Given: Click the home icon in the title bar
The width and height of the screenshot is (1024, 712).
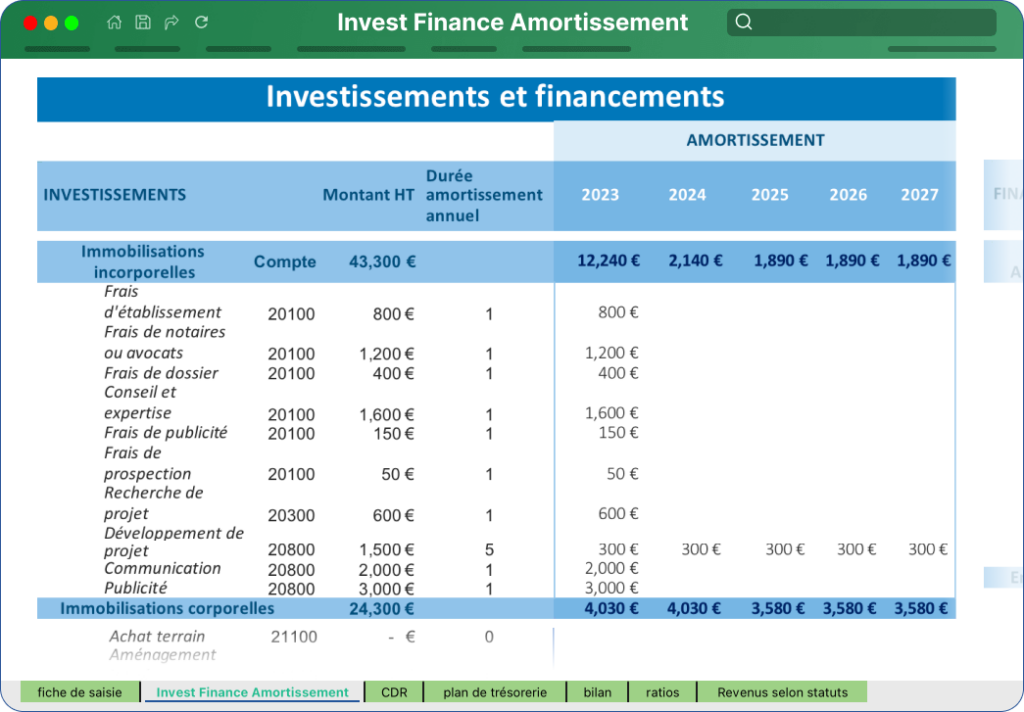Looking at the screenshot, I should pyautogui.click(x=114, y=22).
